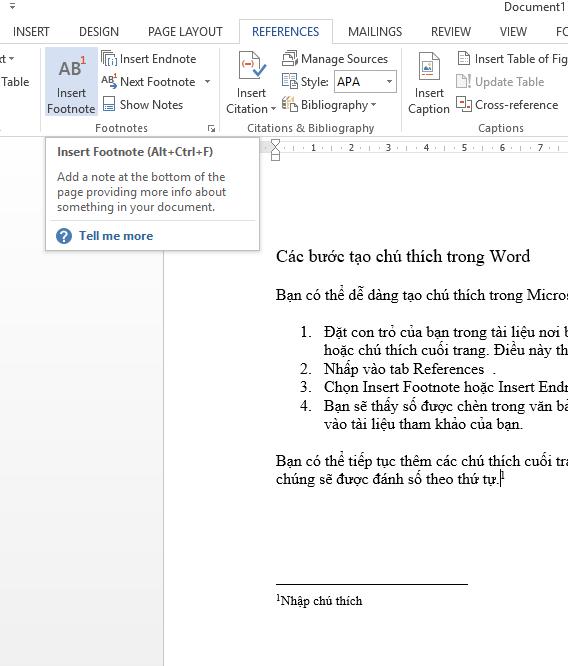Click Show Notes icon
The image size is (568, 666).
click(109, 104)
